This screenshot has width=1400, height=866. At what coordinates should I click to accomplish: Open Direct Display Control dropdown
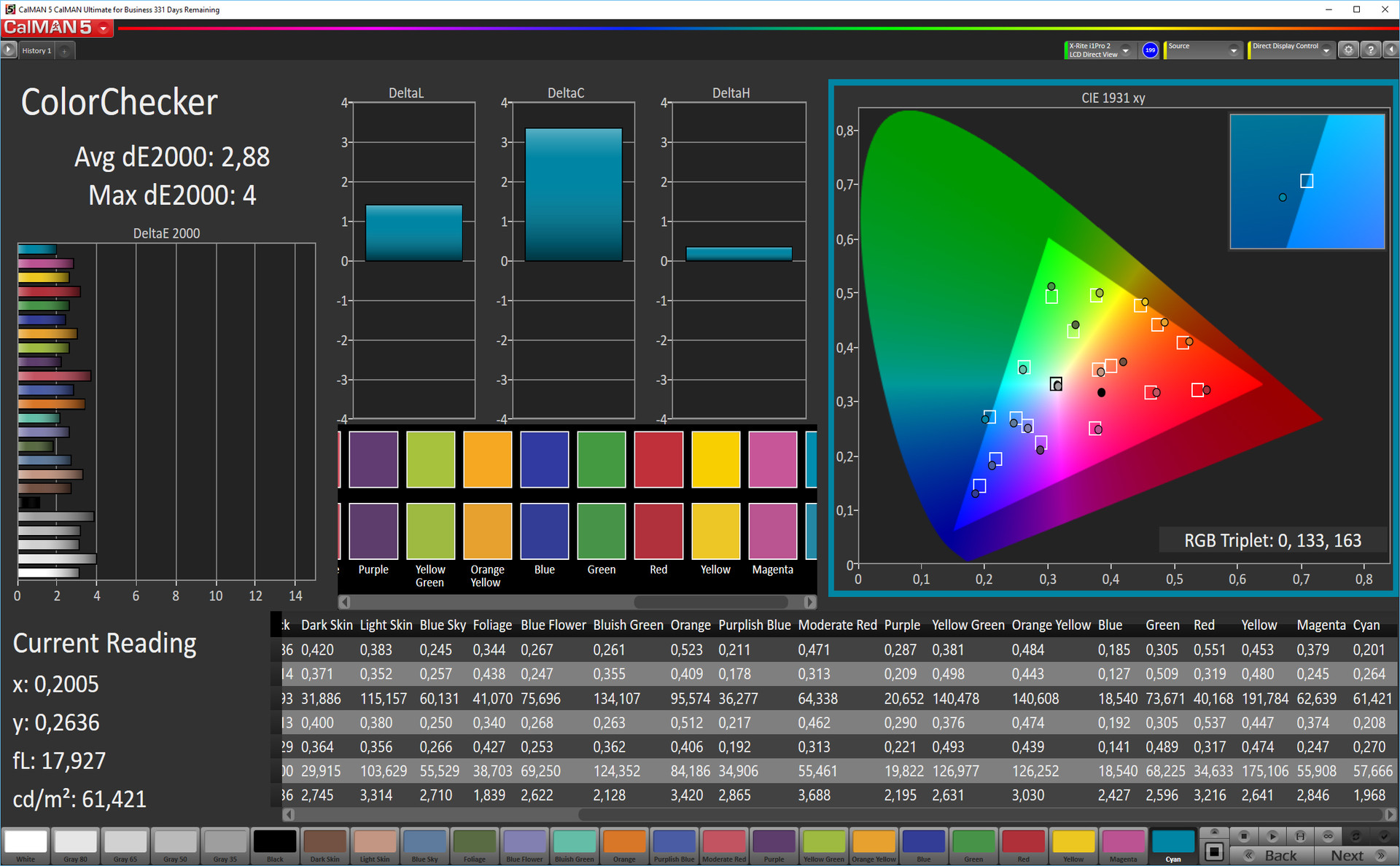coord(1326,50)
